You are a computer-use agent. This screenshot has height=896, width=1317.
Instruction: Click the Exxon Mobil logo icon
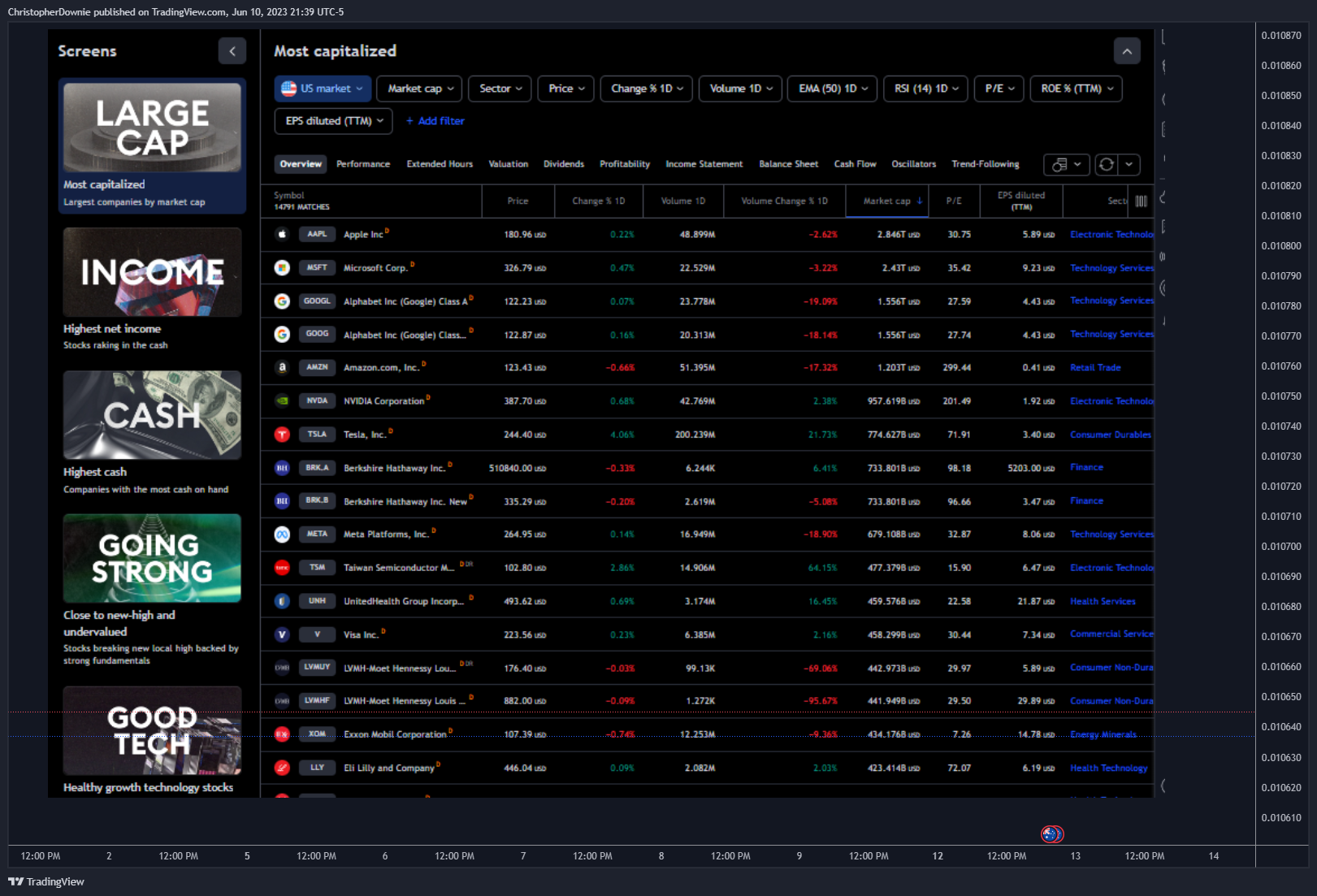282,734
